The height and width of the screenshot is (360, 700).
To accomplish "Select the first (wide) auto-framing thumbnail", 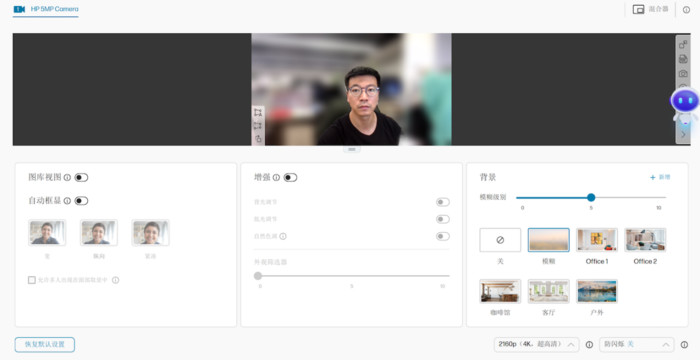I will click(47, 233).
